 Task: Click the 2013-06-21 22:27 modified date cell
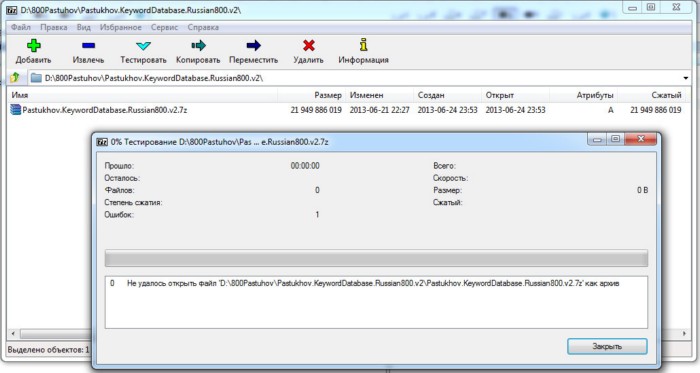[x=379, y=110]
